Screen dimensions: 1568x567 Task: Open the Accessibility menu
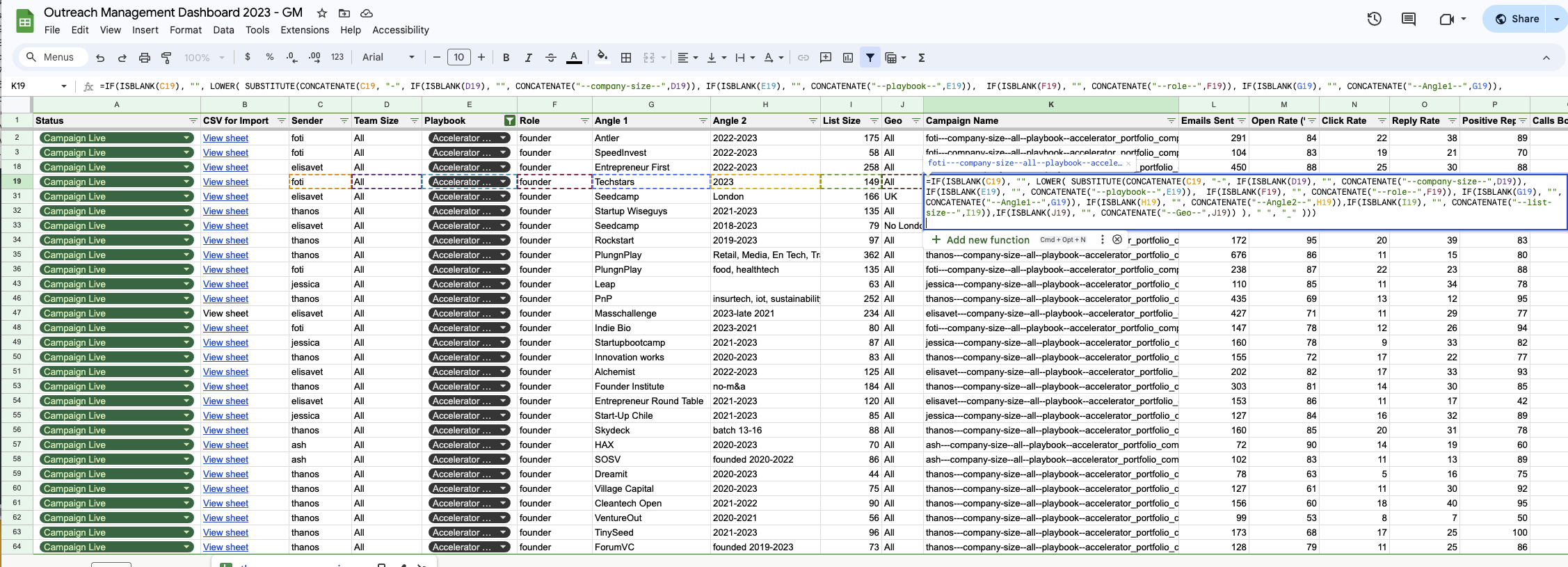[x=401, y=30]
